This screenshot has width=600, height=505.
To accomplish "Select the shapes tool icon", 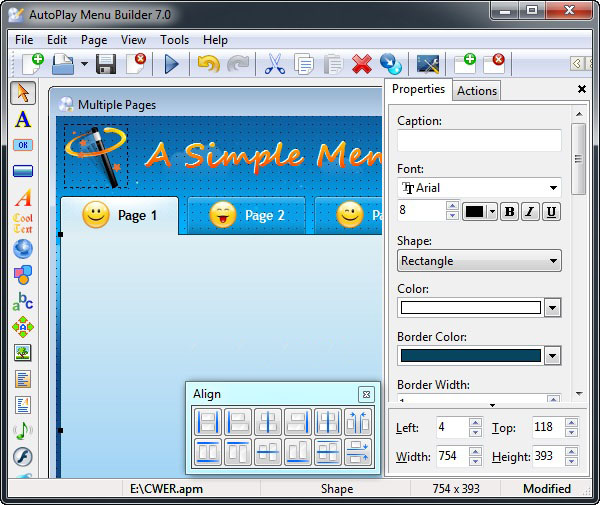I will pyautogui.click(x=23, y=275).
